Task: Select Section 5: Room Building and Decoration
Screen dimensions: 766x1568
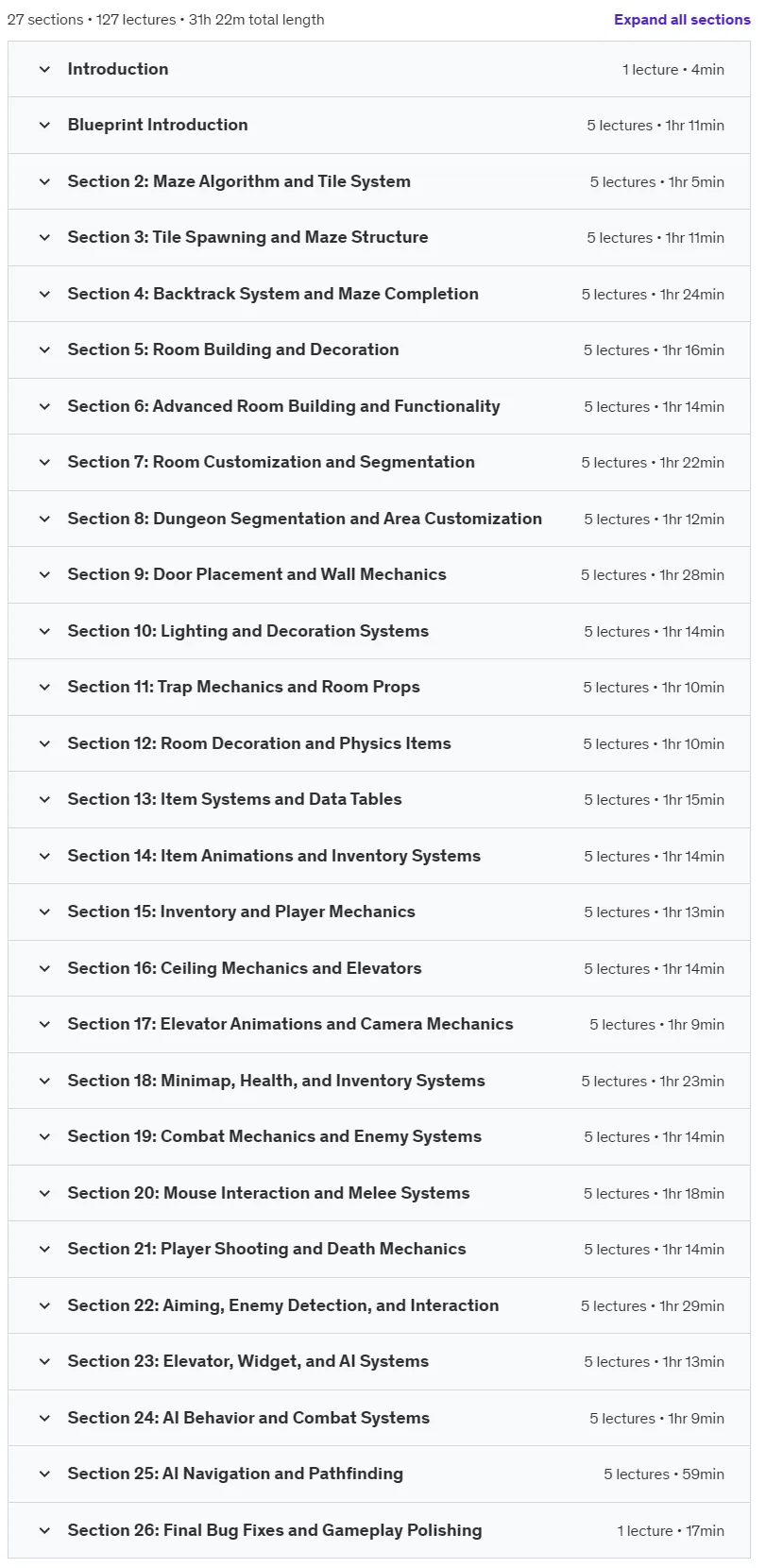Action: [233, 349]
